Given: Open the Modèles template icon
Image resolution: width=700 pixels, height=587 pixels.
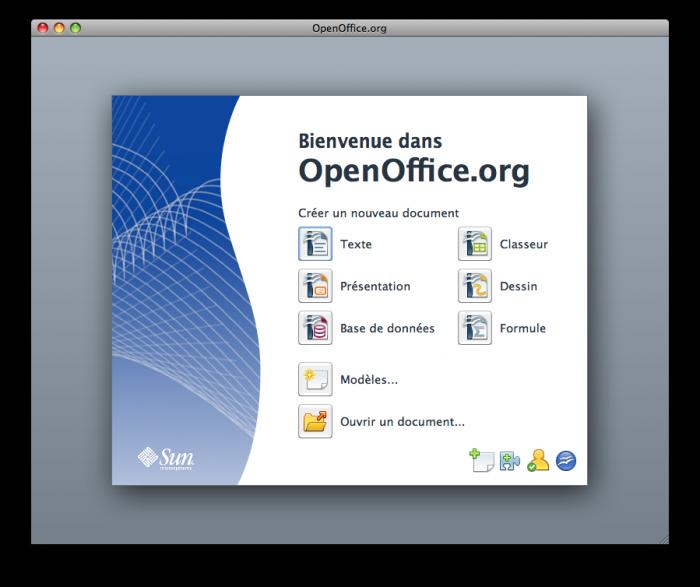Looking at the screenshot, I should 315,379.
